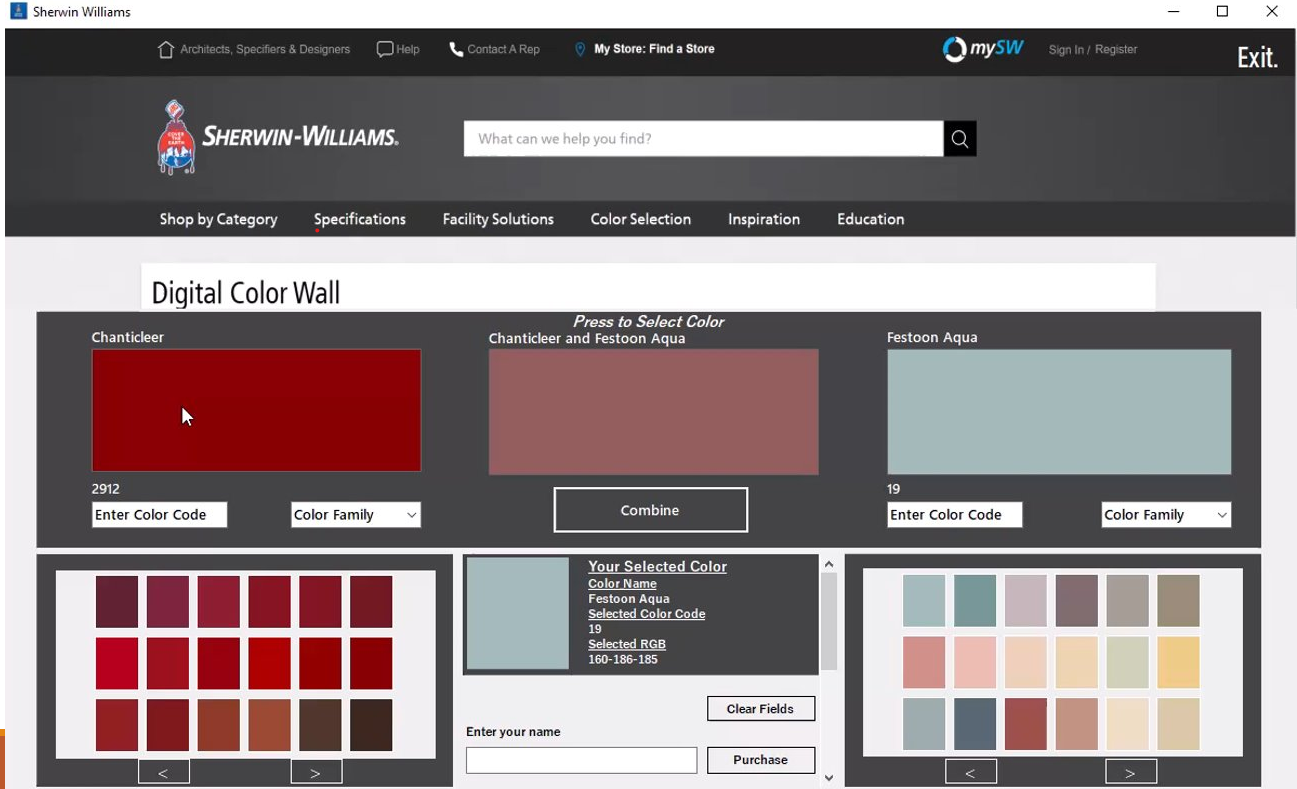Pick the yellow swatch ending right palette's middle row
This screenshot has width=1297, height=789.
click(x=1178, y=663)
